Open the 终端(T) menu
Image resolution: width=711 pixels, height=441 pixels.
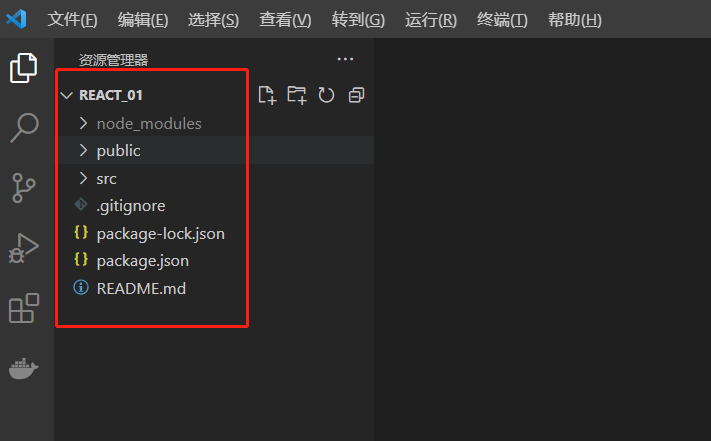[x=502, y=19]
